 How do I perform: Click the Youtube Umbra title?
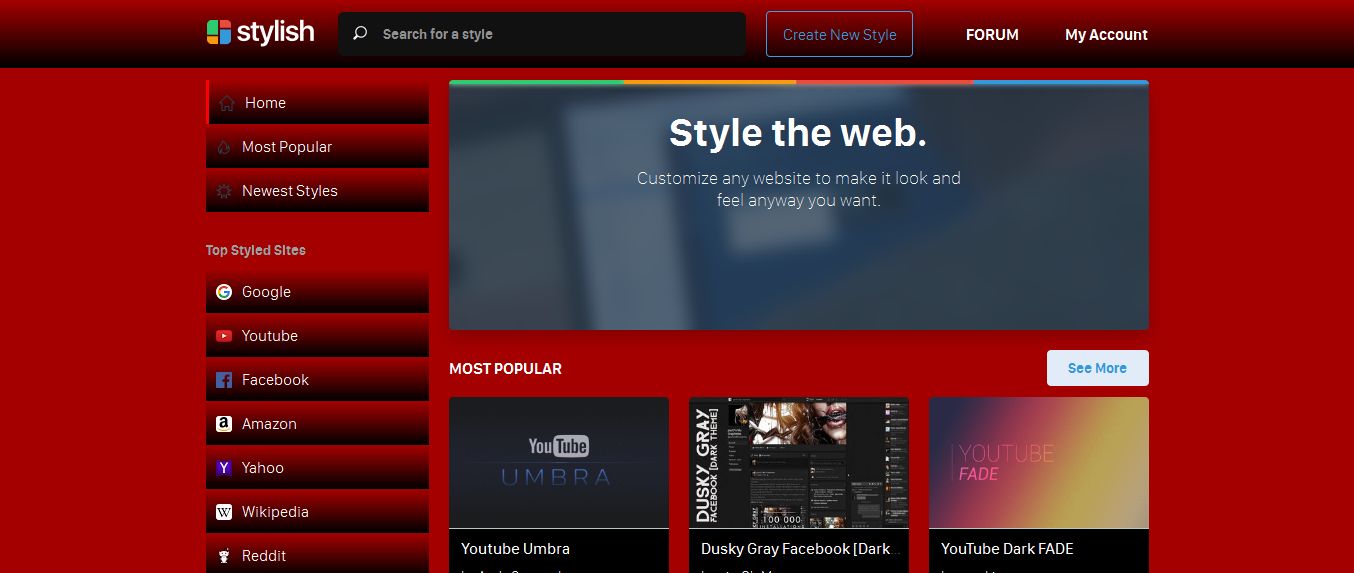tap(515, 548)
